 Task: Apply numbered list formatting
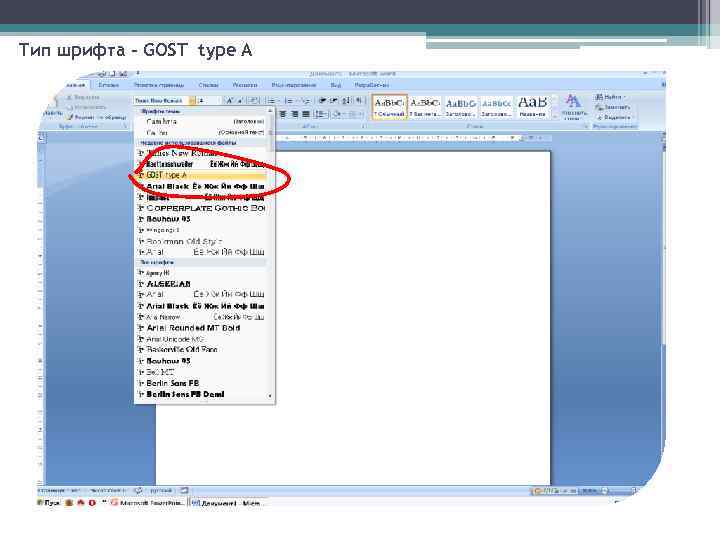[290, 101]
